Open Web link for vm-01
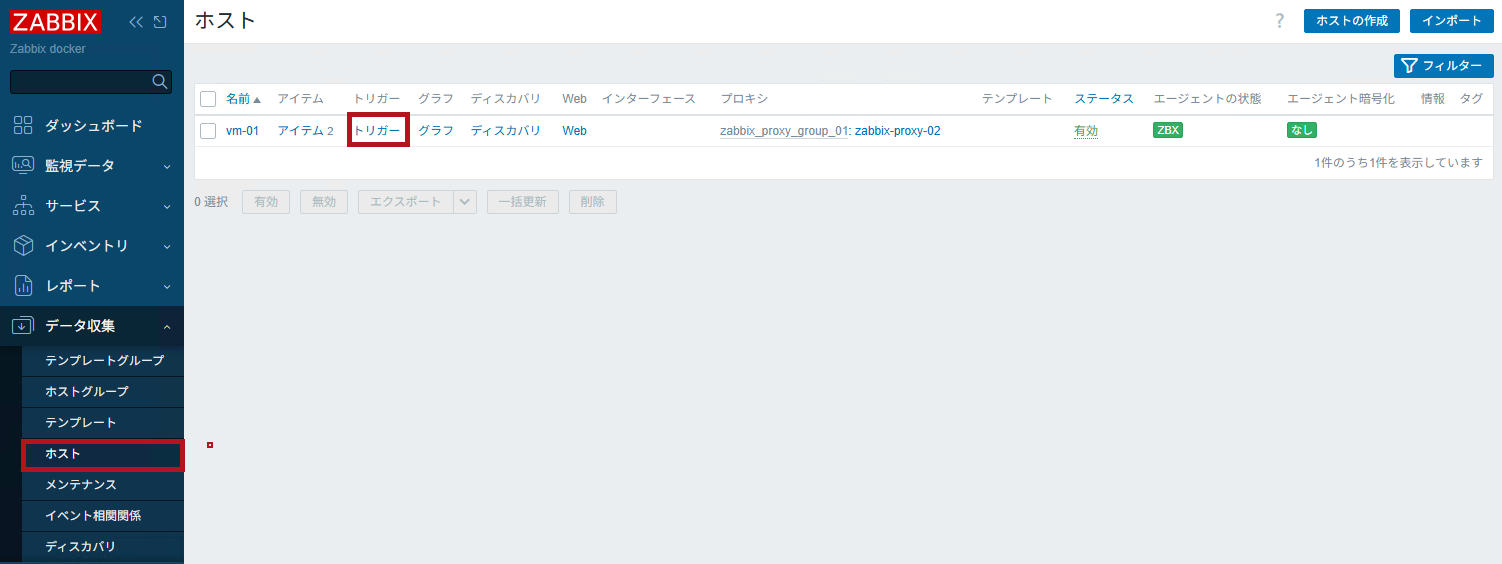The height and width of the screenshot is (564, 1502). [574, 131]
